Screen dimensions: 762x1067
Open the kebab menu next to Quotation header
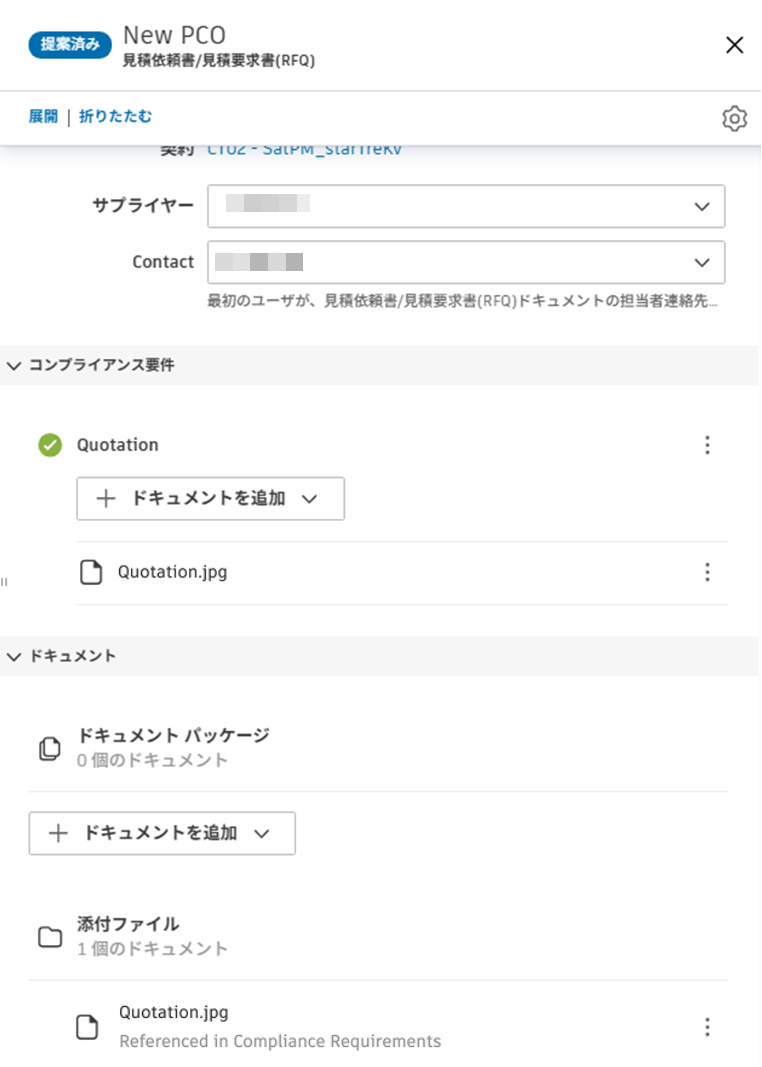click(708, 445)
